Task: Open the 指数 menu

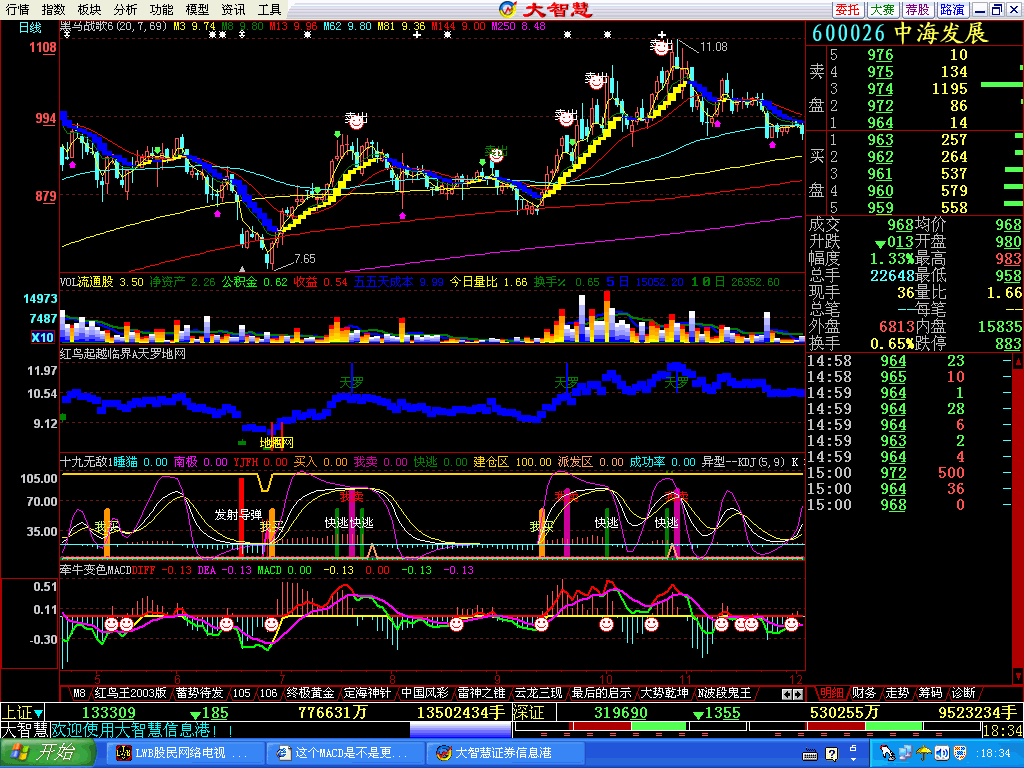Action: click(x=54, y=9)
